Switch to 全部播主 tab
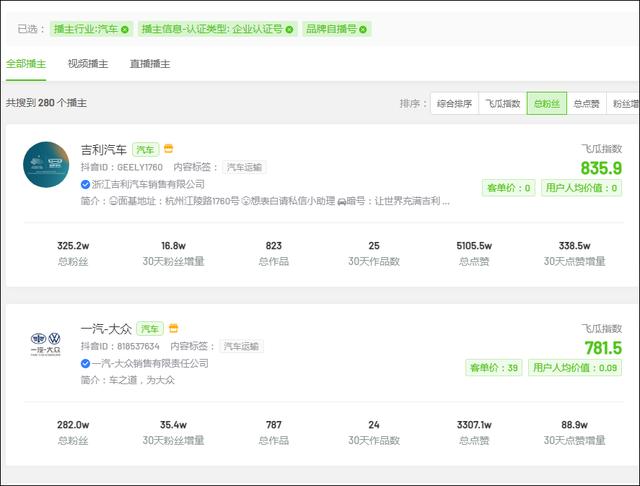The height and width of the screenshot is (486, 640). click(x=26, y=64)
